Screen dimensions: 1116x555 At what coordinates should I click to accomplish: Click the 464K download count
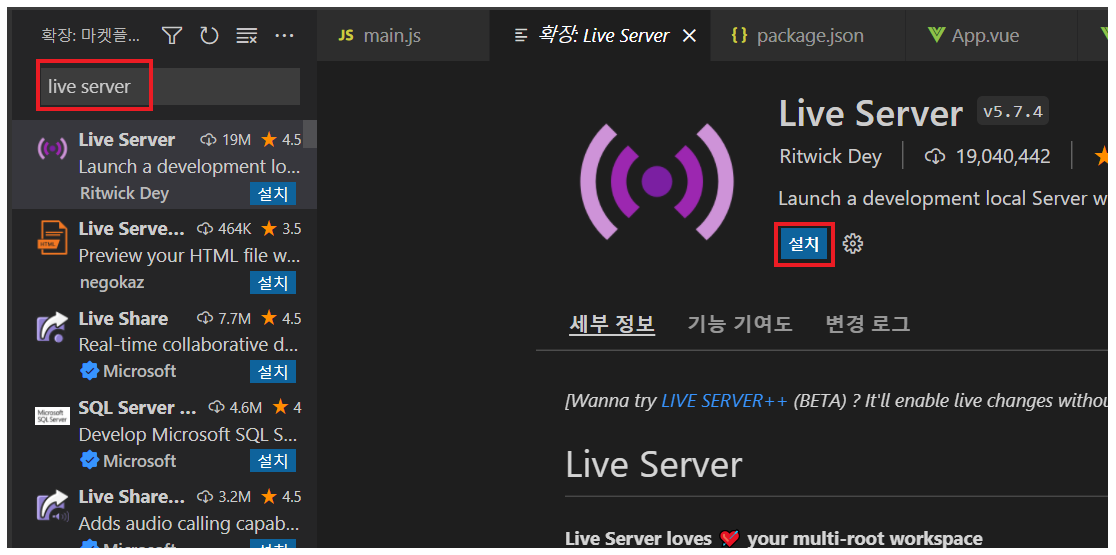click(224, 229)
